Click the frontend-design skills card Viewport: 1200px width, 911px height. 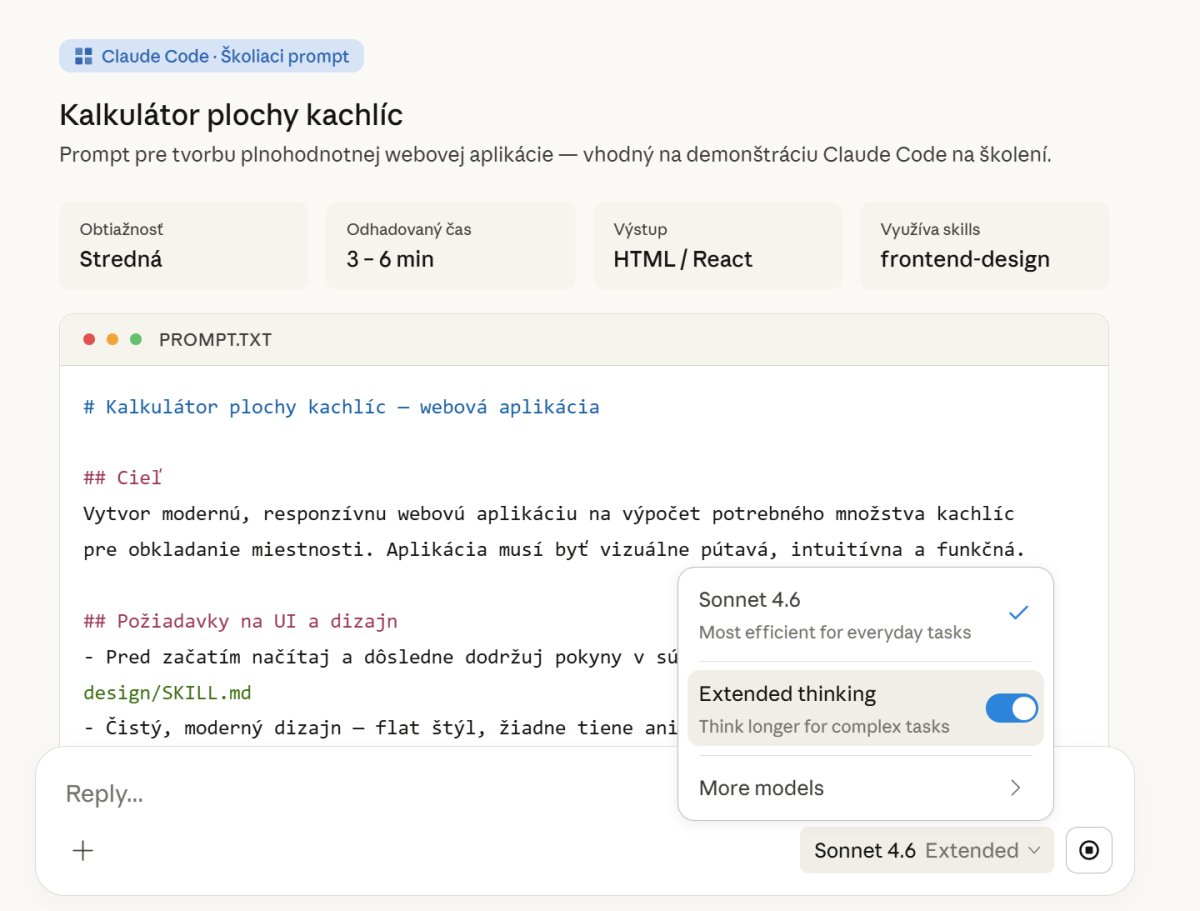point(984,246)
